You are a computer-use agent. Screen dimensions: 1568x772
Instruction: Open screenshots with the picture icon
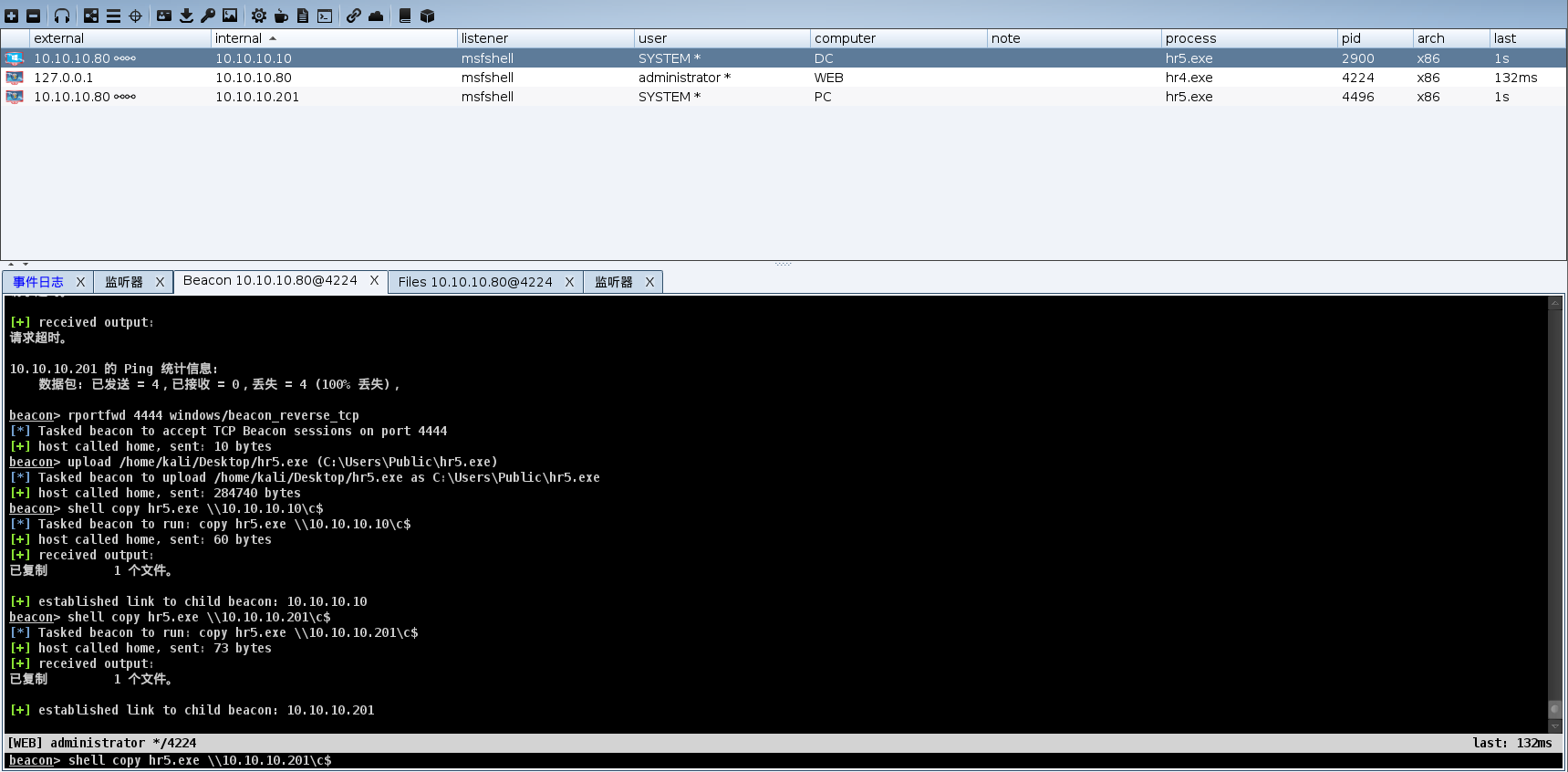pyautogui.click(x=230, y=16)
